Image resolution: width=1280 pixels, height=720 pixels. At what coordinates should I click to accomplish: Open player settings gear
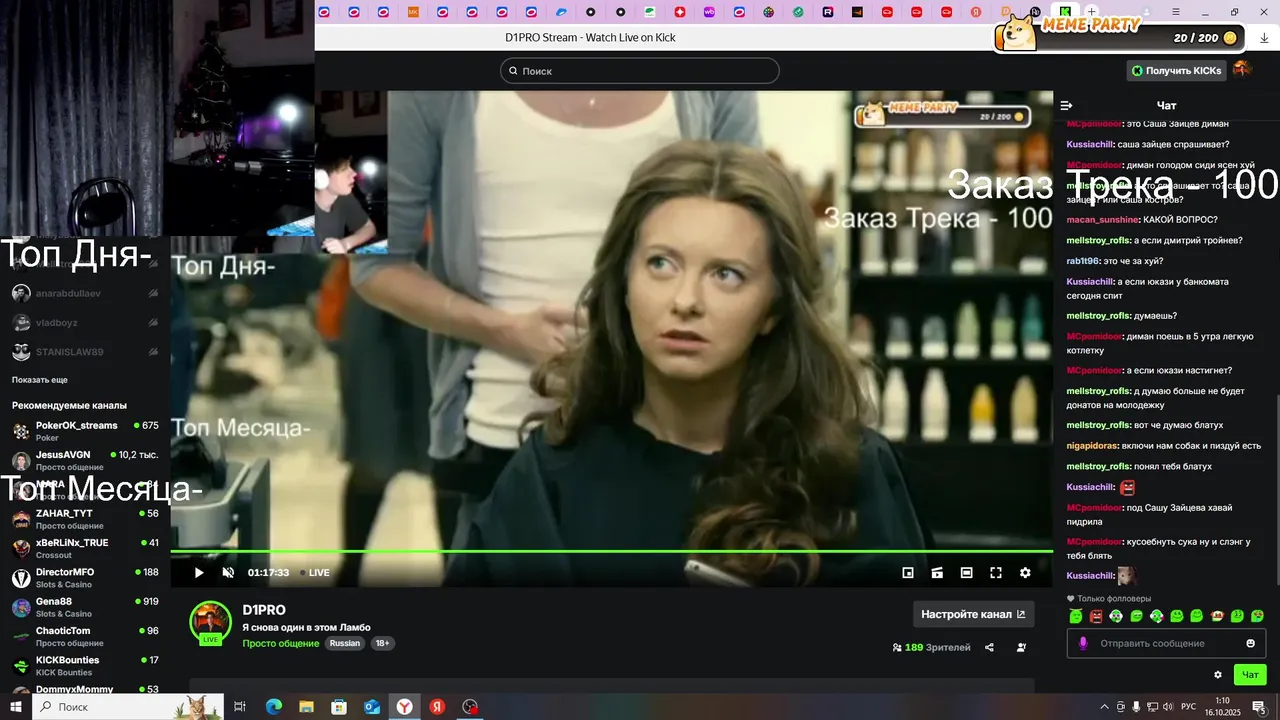point(1025,573)
